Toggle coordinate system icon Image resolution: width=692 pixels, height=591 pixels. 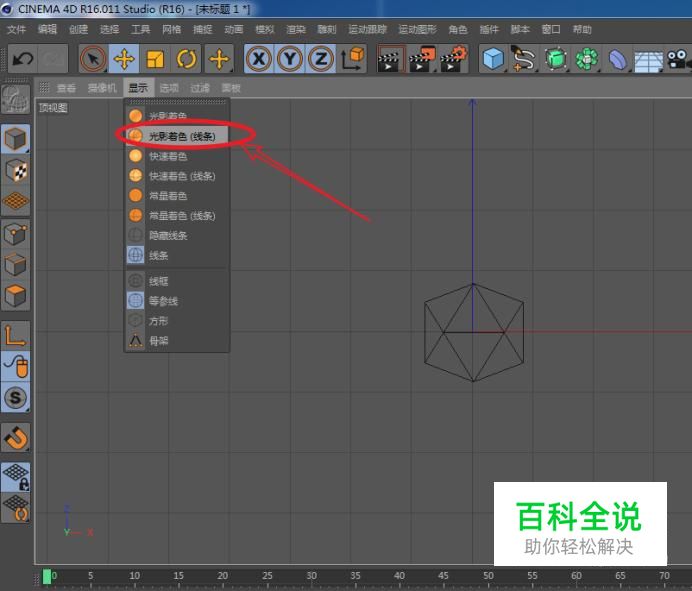(352, 58)
